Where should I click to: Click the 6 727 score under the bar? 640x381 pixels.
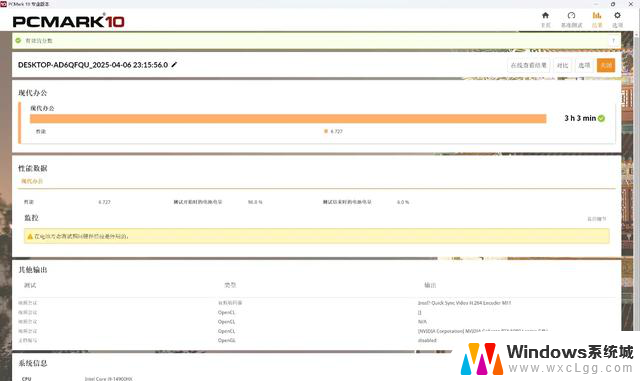(x=336, y=131)
